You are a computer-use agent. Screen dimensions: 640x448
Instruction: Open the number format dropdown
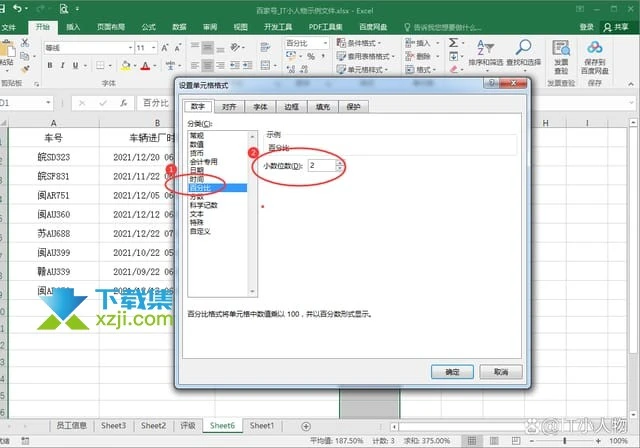[x=325, y=43]
